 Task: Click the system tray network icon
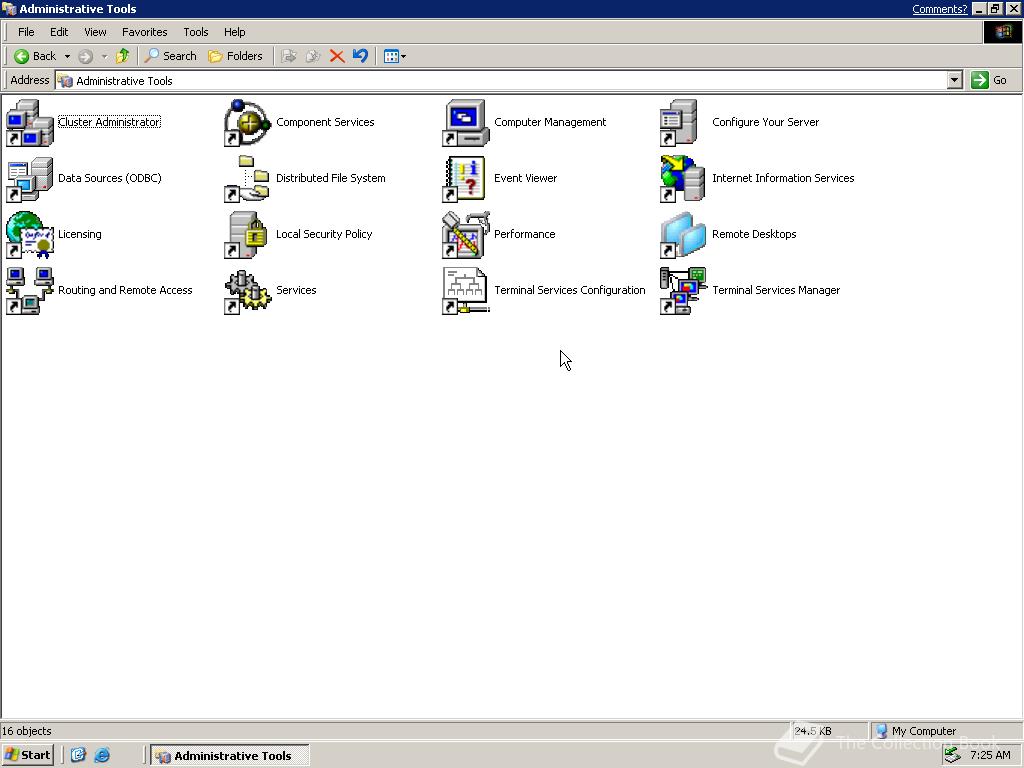coord(952,755)
